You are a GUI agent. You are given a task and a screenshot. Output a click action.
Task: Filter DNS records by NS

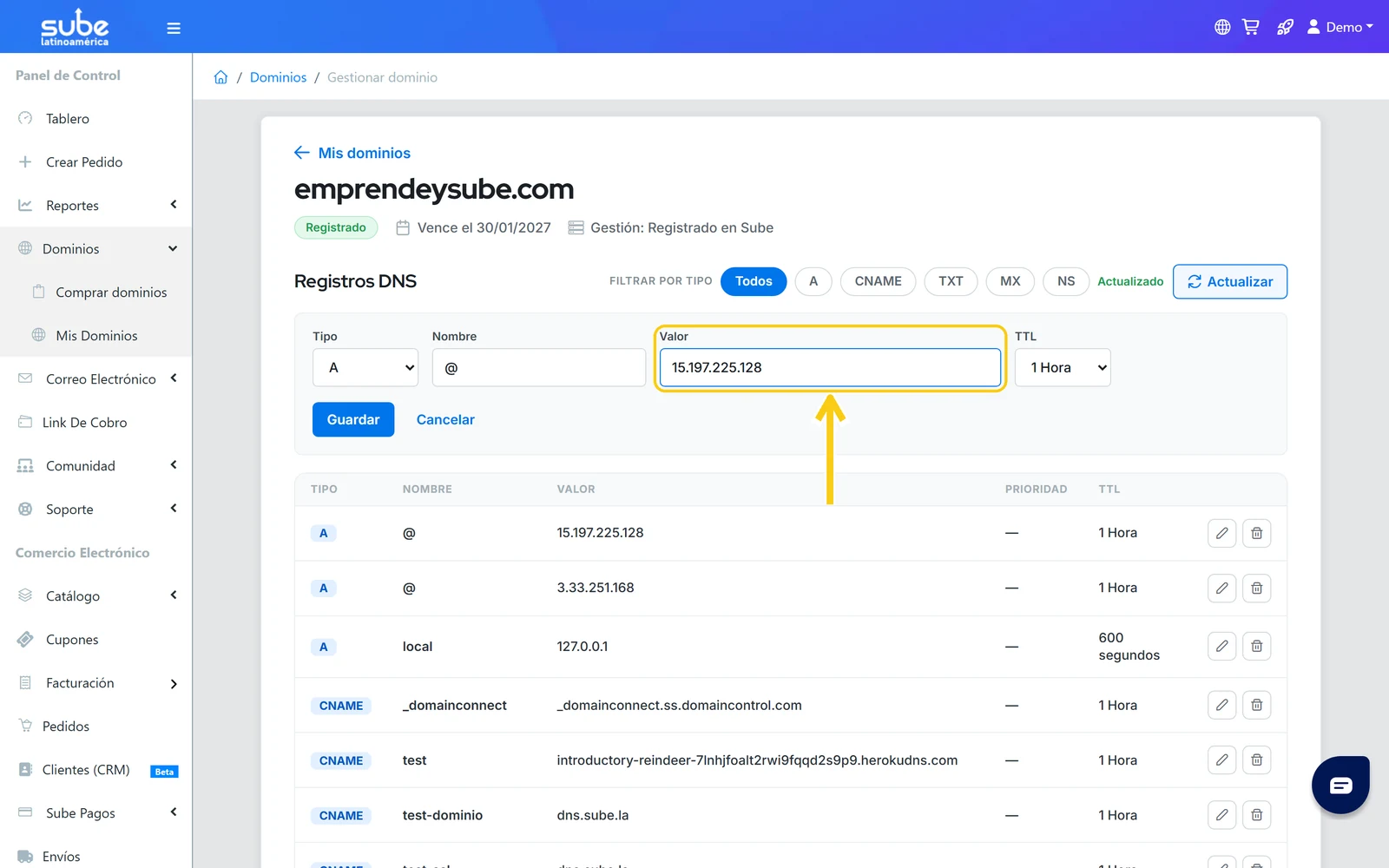(x=1066, y=281)
